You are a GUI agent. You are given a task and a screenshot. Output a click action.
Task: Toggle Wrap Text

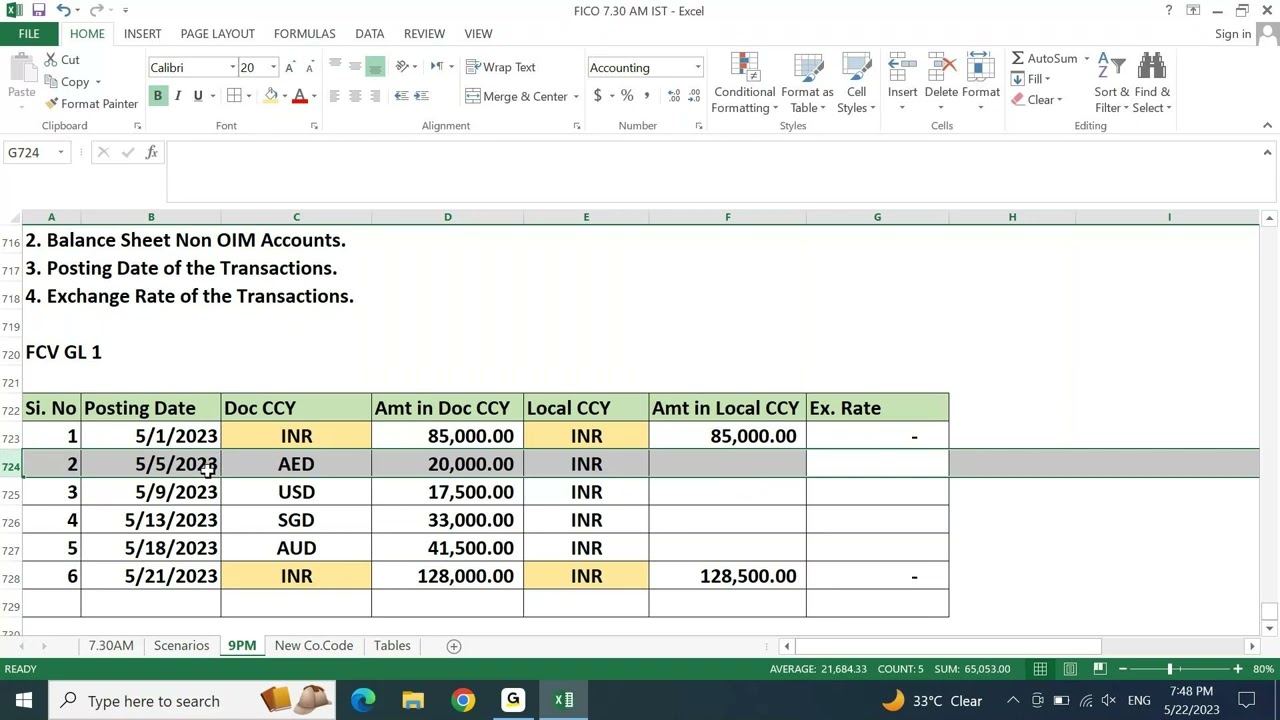point(500,67)
